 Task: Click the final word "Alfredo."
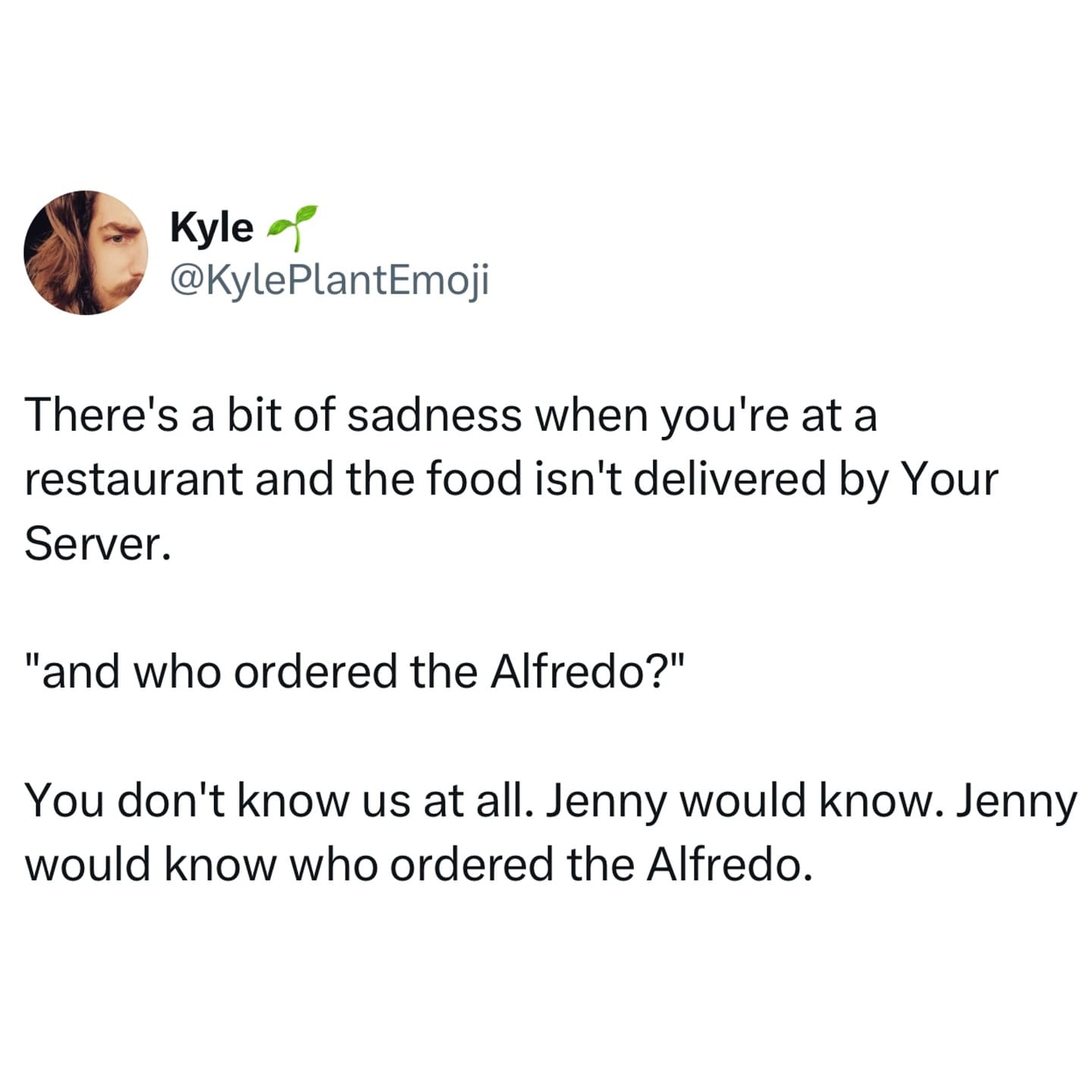coord(730,864)
